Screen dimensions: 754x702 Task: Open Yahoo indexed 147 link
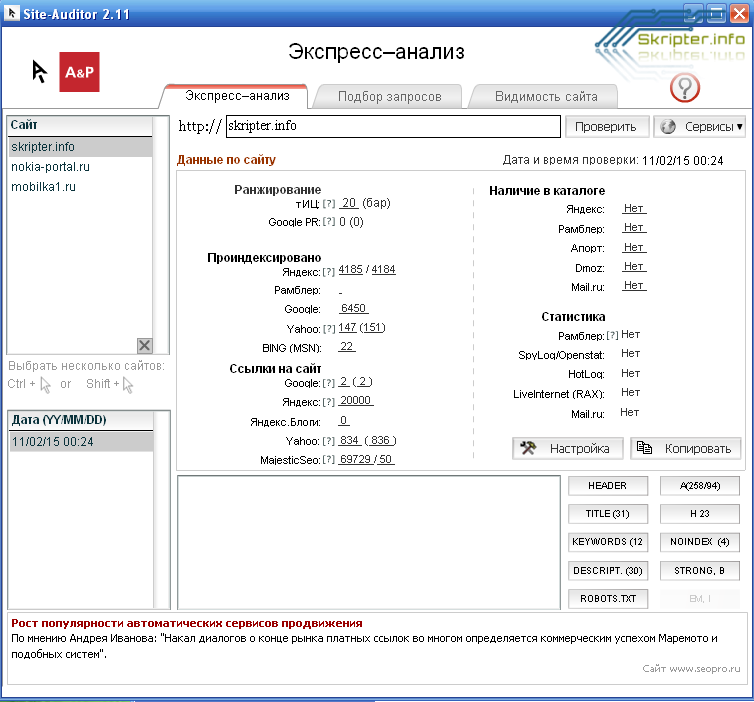click(347, 327)
